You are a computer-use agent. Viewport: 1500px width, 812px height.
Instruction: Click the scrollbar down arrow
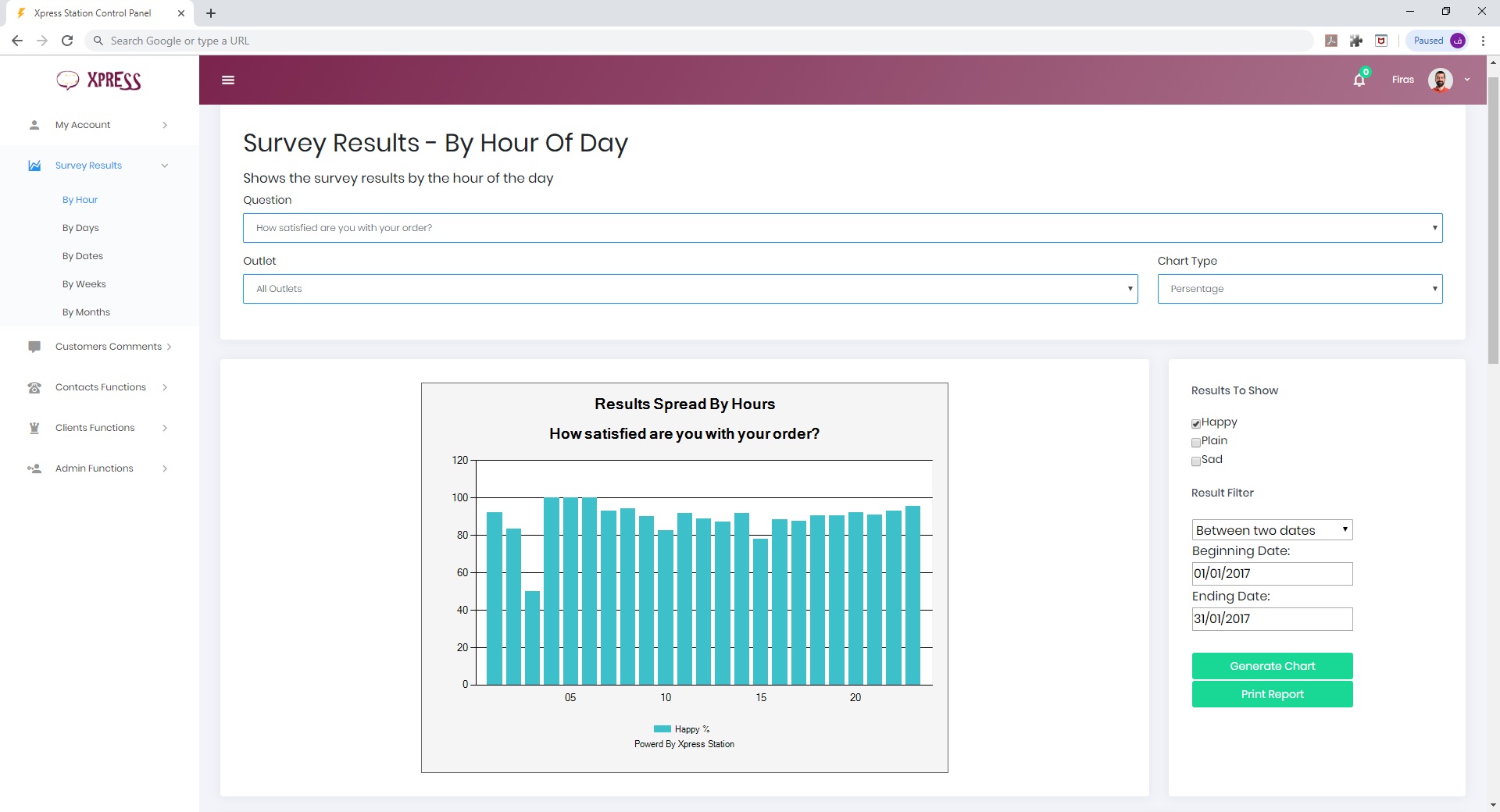click(x=1493, y=805)
